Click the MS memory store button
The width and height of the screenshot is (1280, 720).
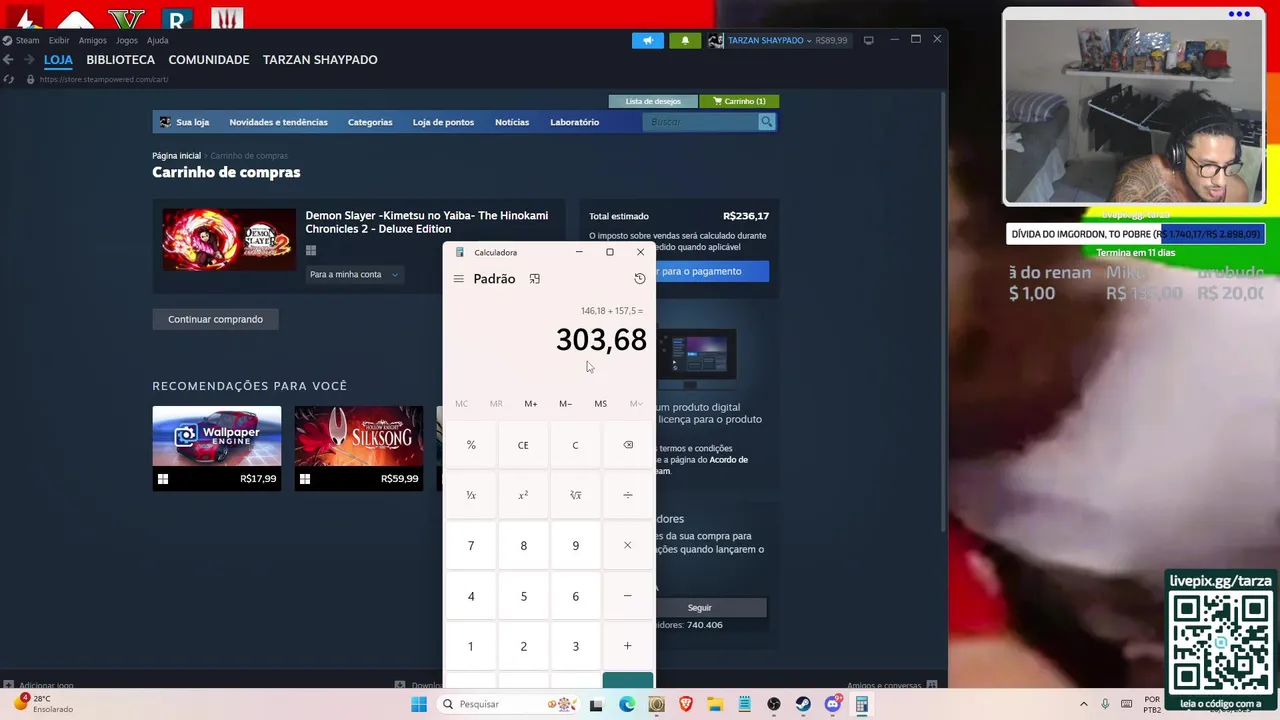pos(600,404)
